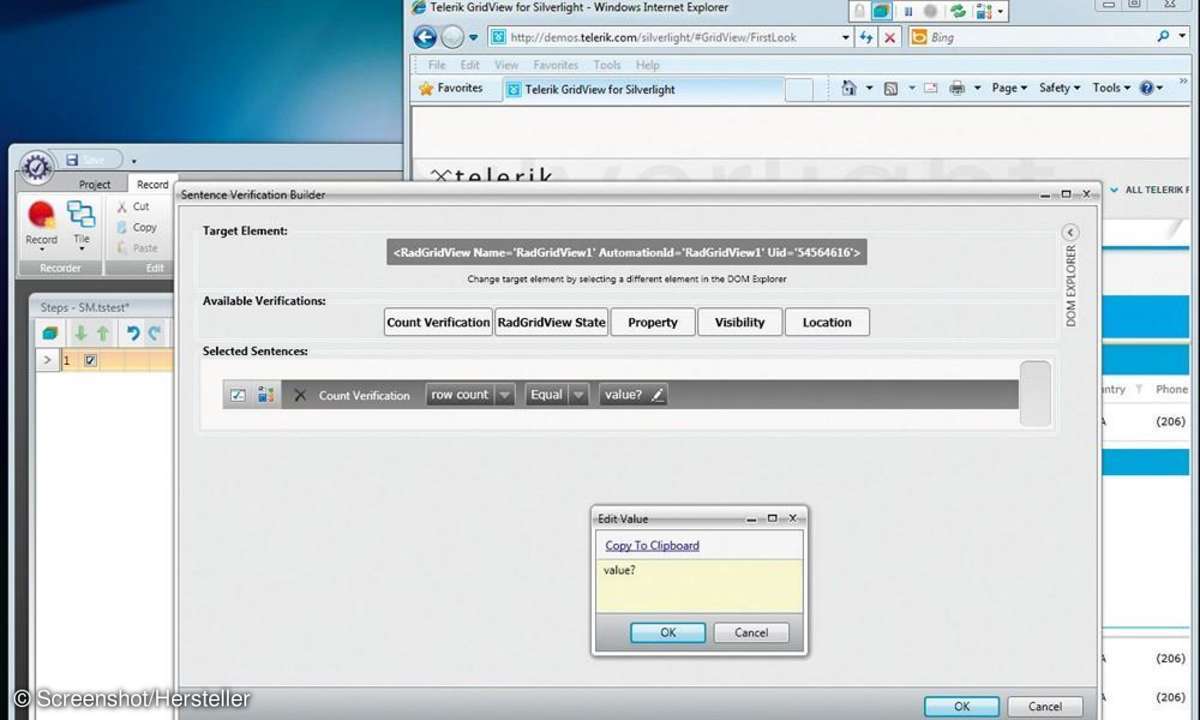This screenshot has width=1200, height=720.
Task: Go back in Internet Explorer
Action: [425, 38]
